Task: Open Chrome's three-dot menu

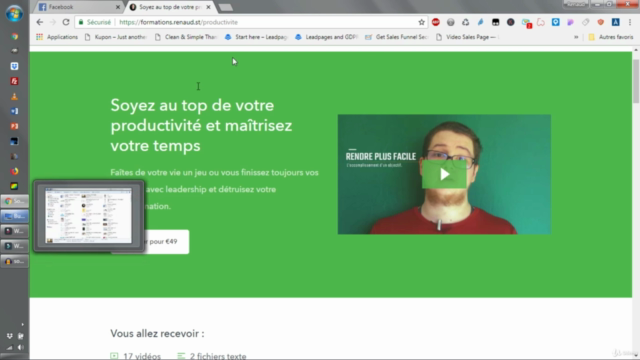Action: click(x=630, y=22)
